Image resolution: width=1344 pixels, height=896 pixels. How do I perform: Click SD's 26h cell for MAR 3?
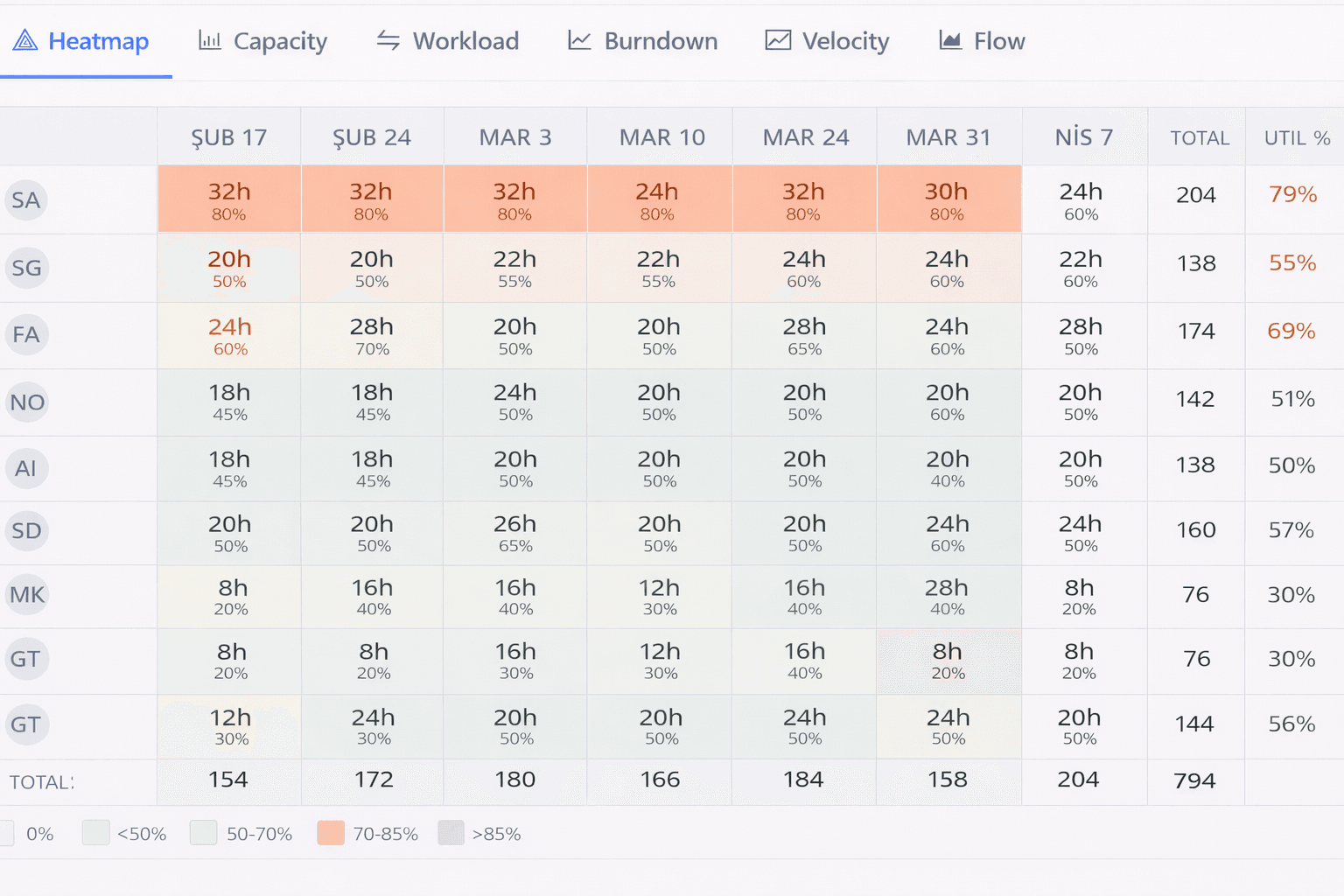pos(515,533)
